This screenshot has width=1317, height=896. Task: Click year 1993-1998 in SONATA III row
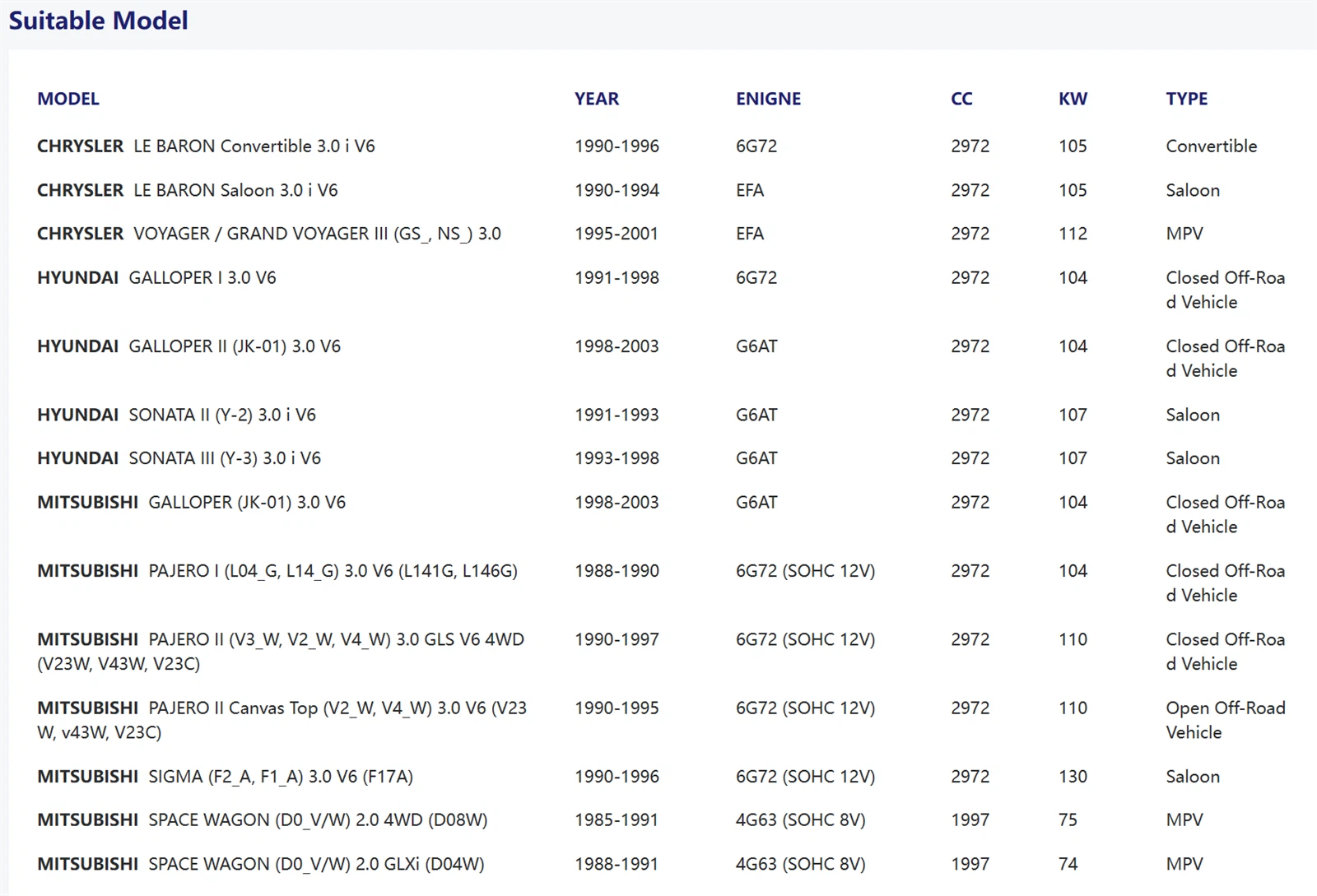617,458
